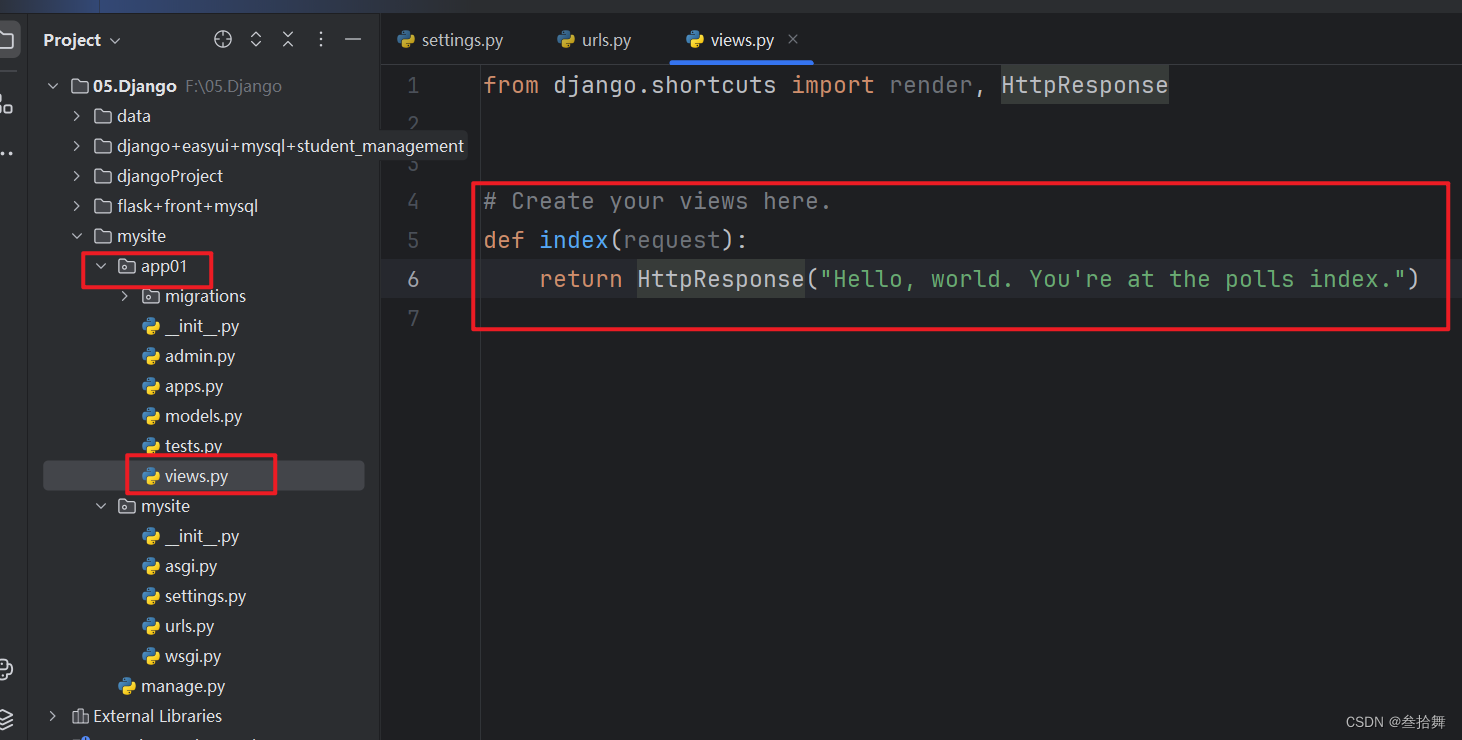Collapse the app01 folder
The image size is (1462, 740).
[x=101, y=266]
